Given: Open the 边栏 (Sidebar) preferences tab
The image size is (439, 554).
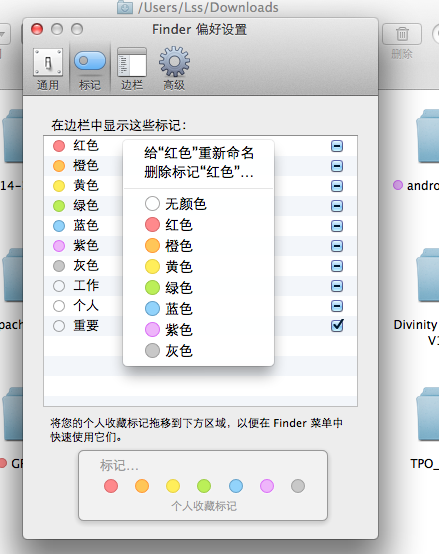Looking at the screenshot, I should click(132, 69).
